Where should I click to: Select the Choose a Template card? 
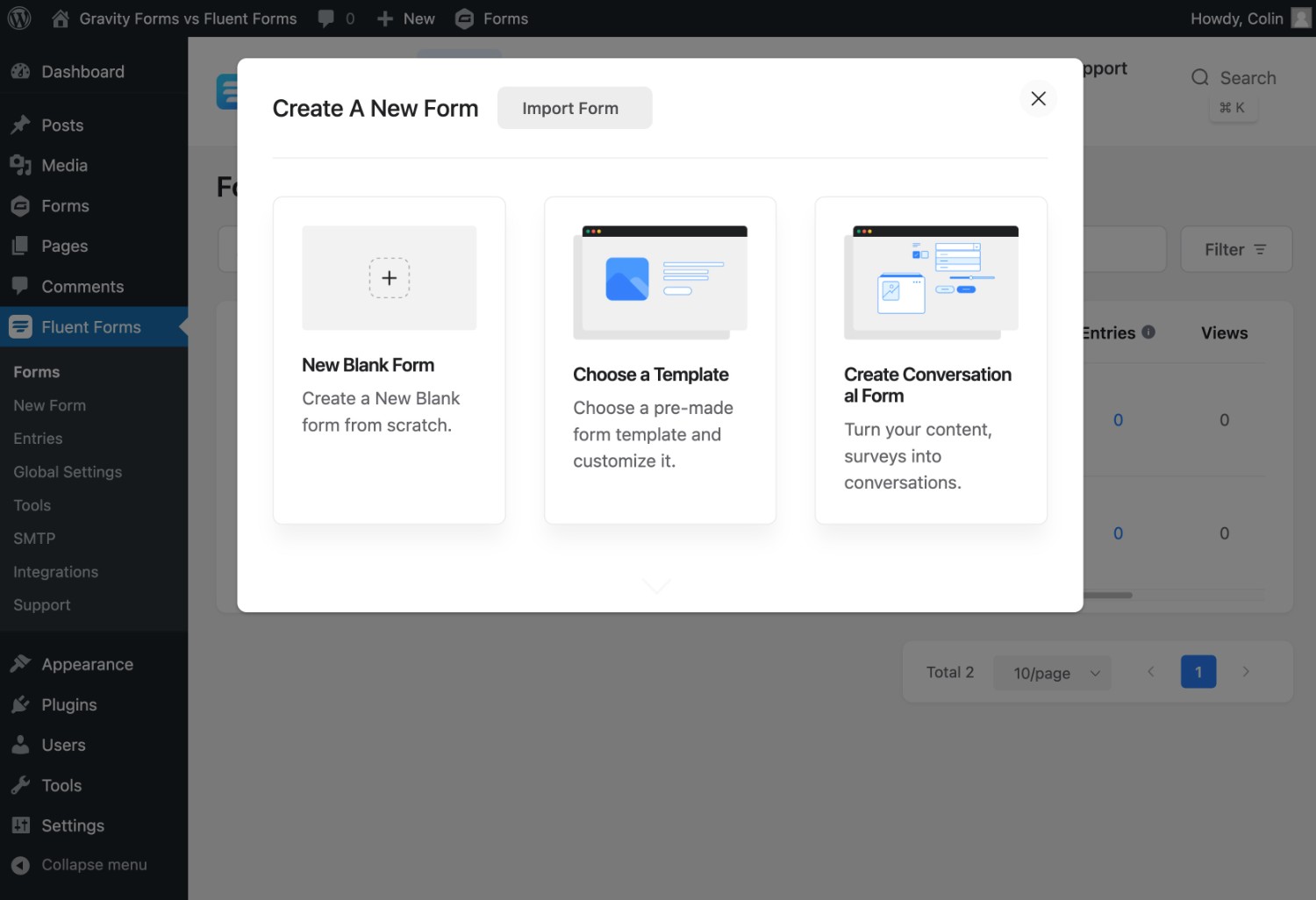click(660, 361)
